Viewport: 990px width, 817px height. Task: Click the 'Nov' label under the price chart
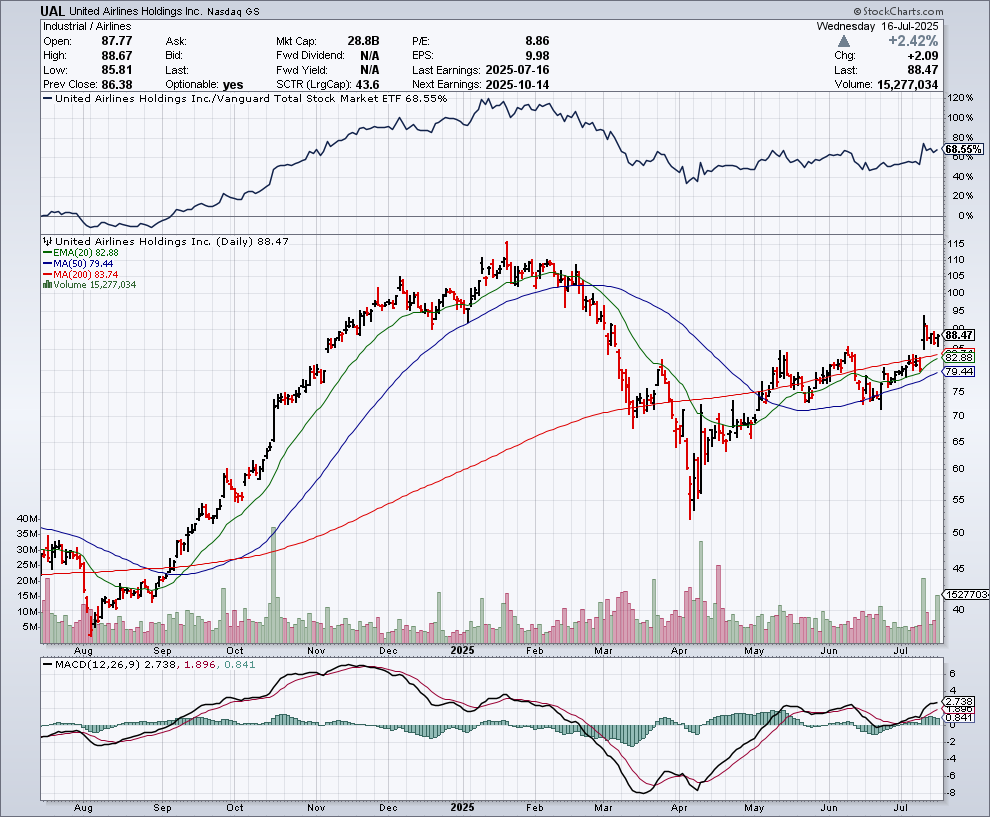pos(316,650)
